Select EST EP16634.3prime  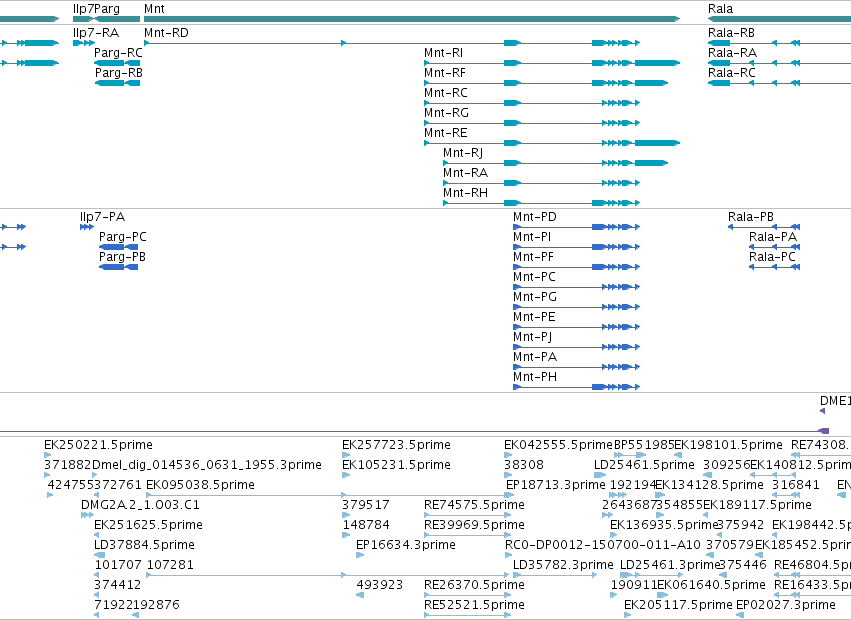point(406,545)
